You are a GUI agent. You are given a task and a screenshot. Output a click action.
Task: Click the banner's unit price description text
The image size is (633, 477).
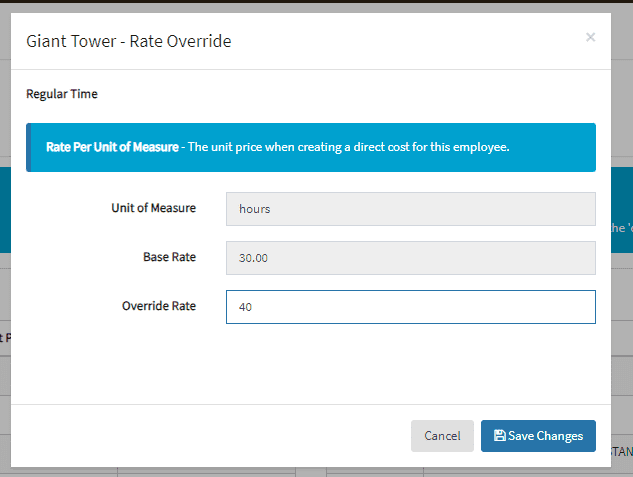pos(348,147)
